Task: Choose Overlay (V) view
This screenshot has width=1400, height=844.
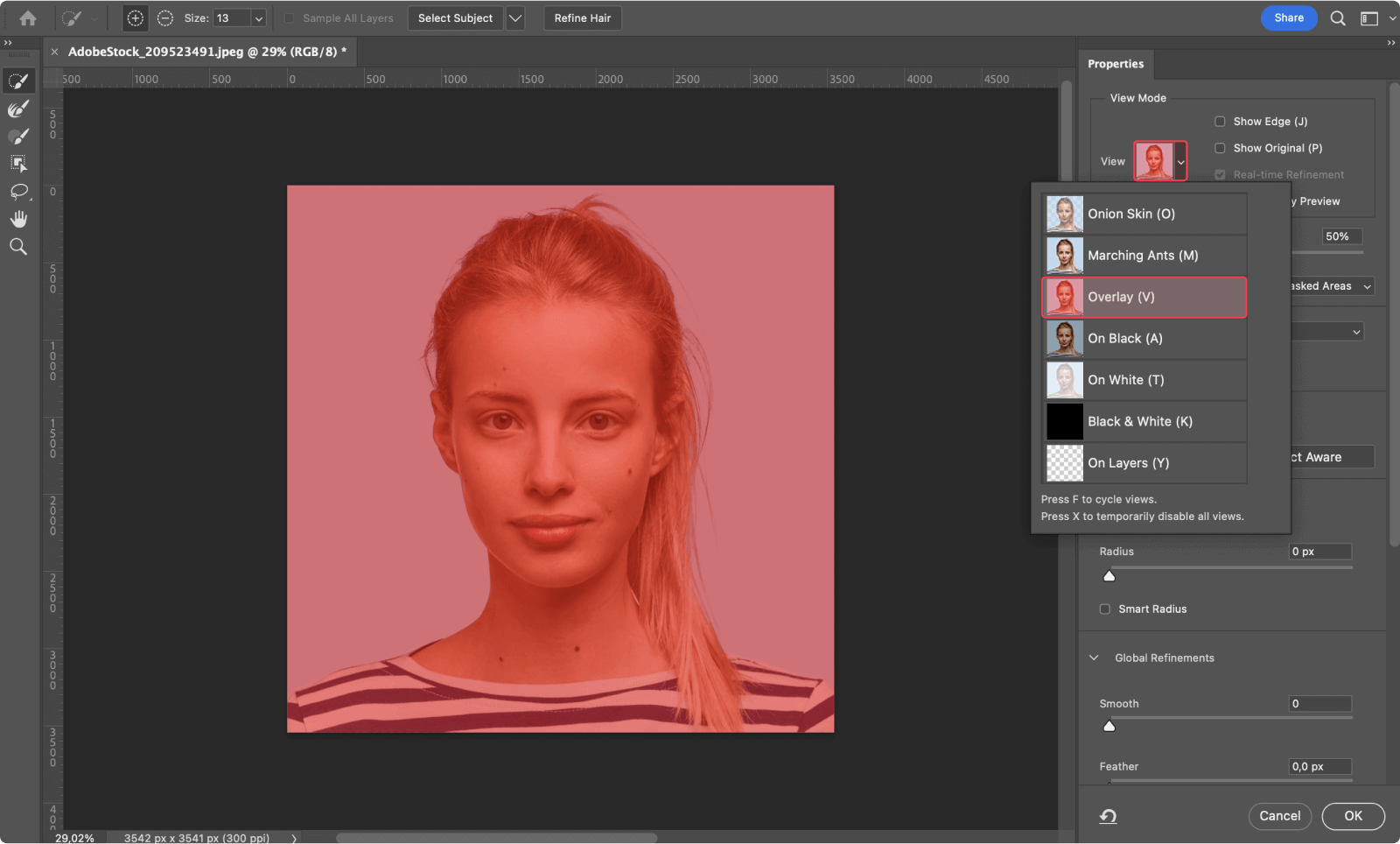Action: tap(1144, 297)
